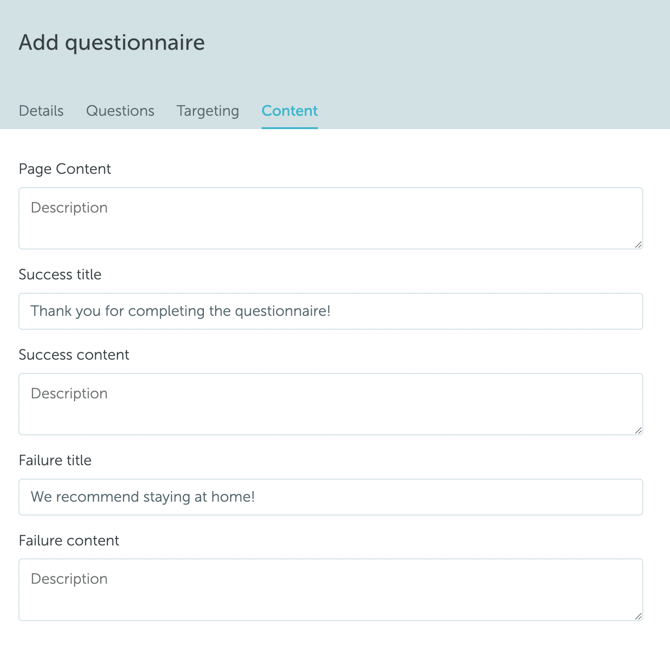This screenshot has height=652, width=670.
Task: Click the Success content textarea resize handle
Action: [x=637, y=429]
